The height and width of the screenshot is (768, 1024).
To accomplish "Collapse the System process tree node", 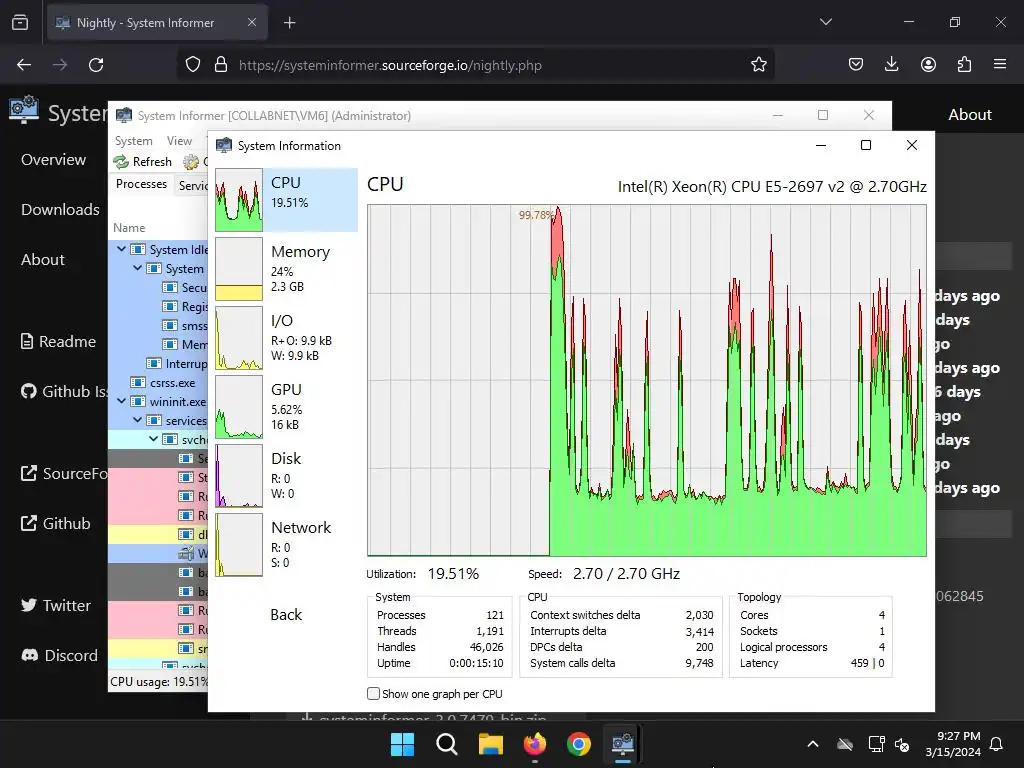I will (137, 268).
